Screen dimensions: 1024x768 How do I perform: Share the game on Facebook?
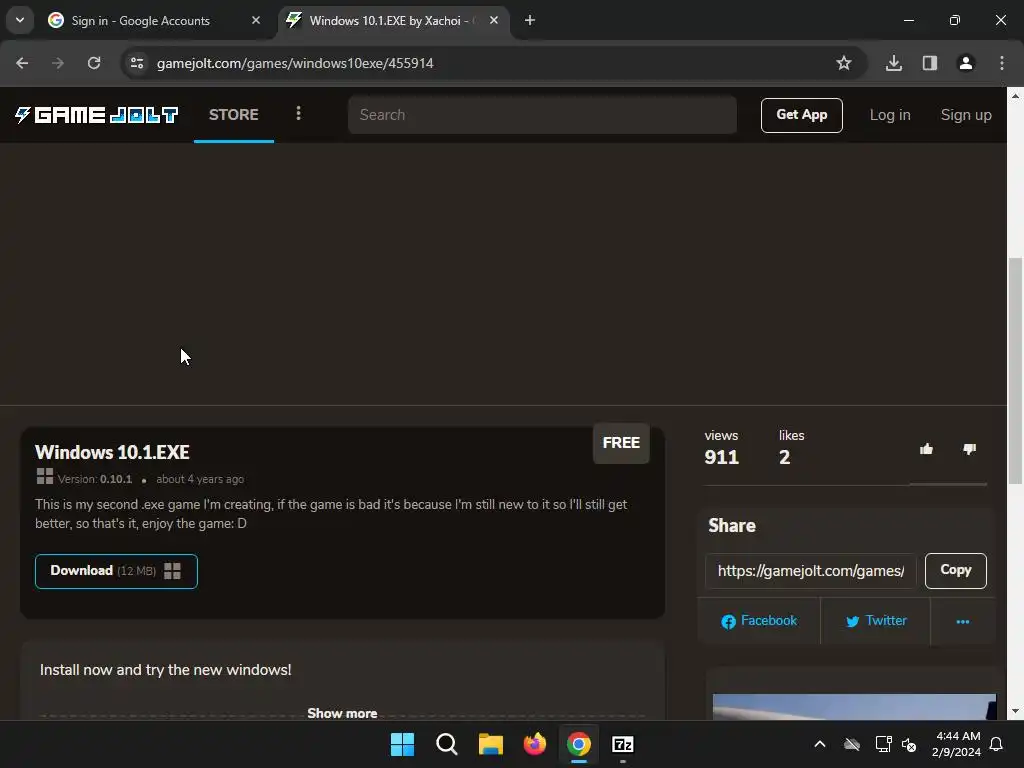coord(759,621)
